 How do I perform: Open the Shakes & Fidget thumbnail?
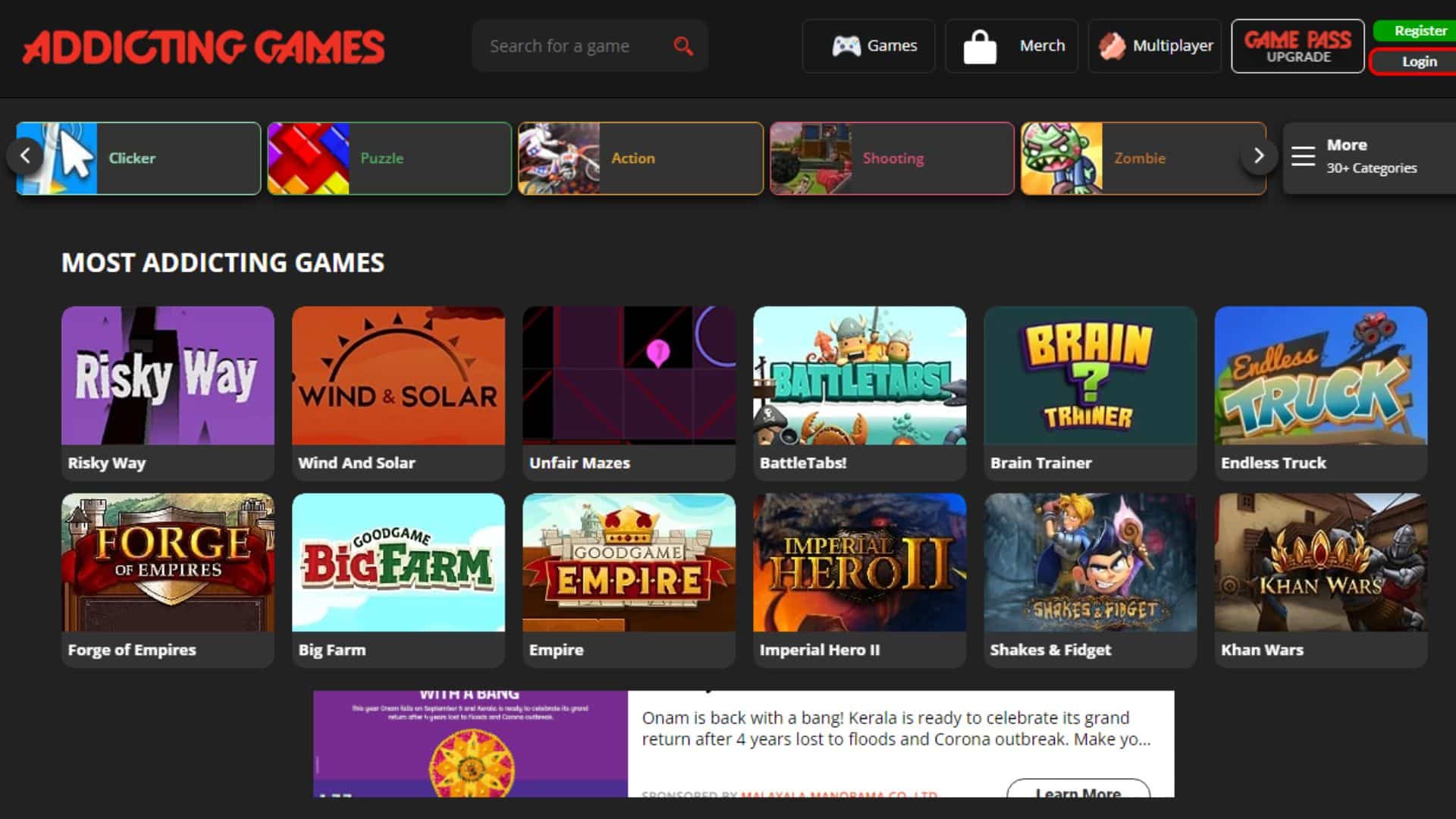(x=1090, y=563)
